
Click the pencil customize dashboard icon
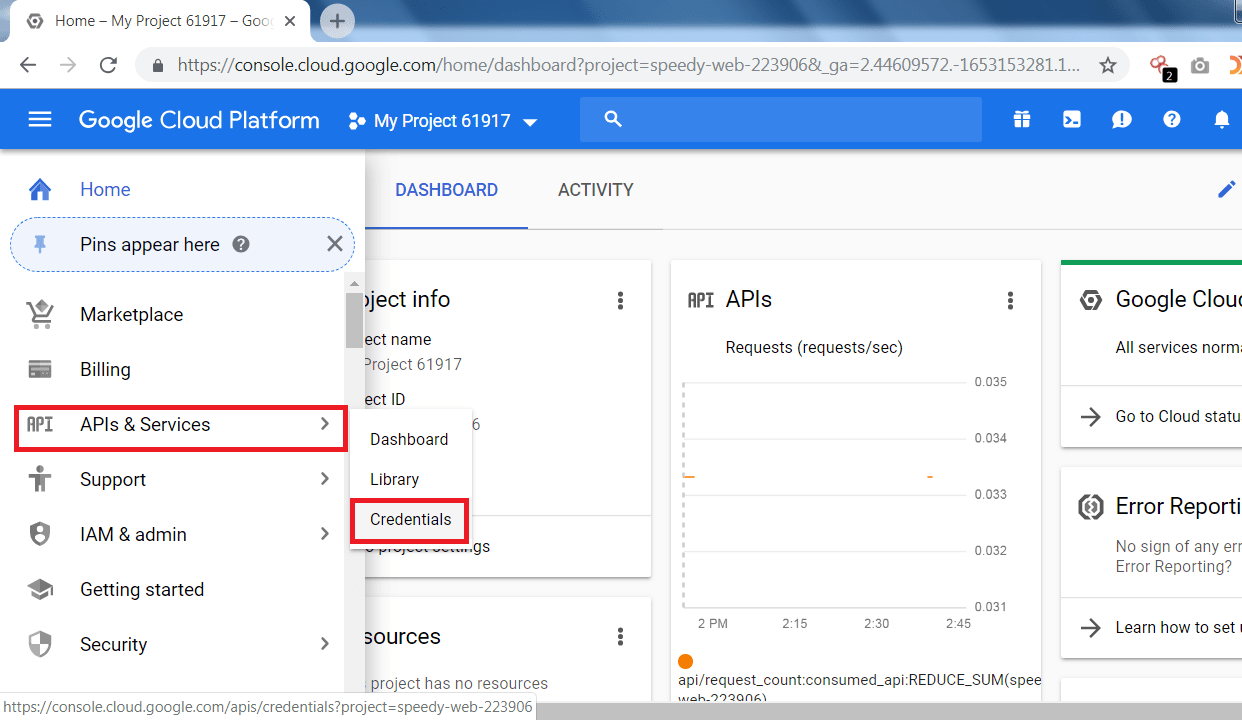1226,189
